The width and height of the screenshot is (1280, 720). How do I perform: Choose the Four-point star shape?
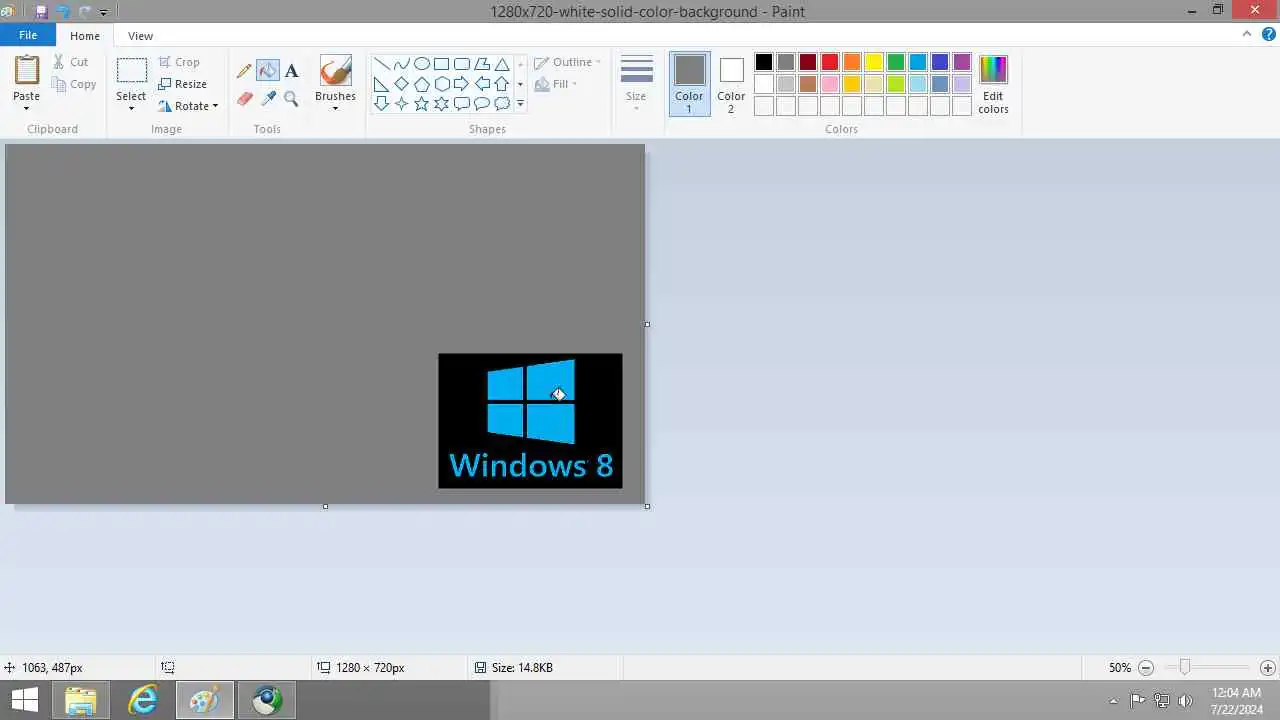tap(401, 104)
